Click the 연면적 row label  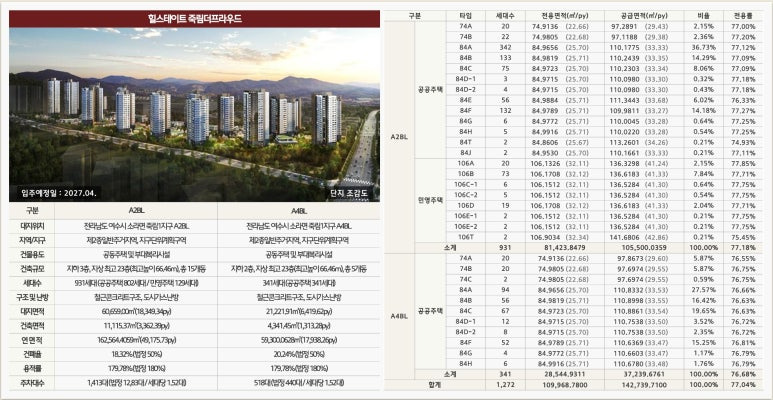(x=32, y=340)
